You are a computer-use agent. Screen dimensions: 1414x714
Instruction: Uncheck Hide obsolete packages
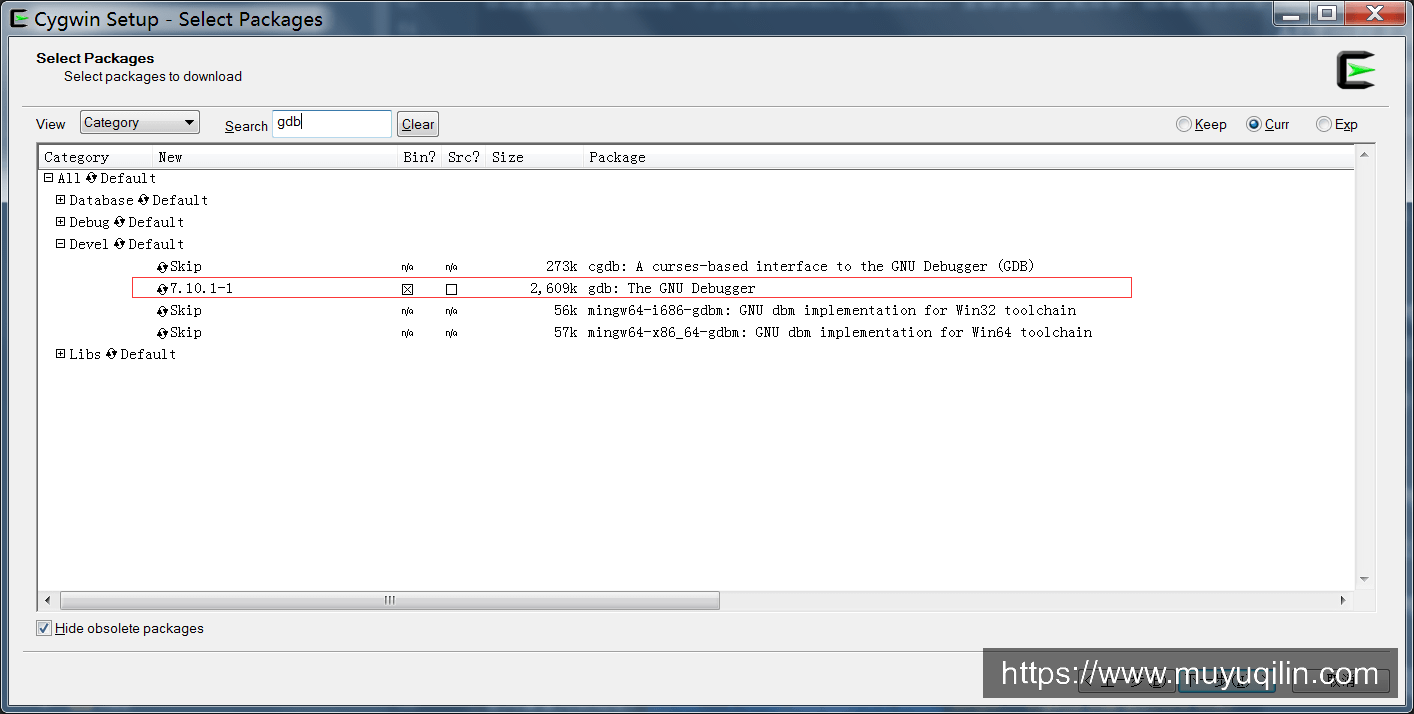tap(44, 628)
